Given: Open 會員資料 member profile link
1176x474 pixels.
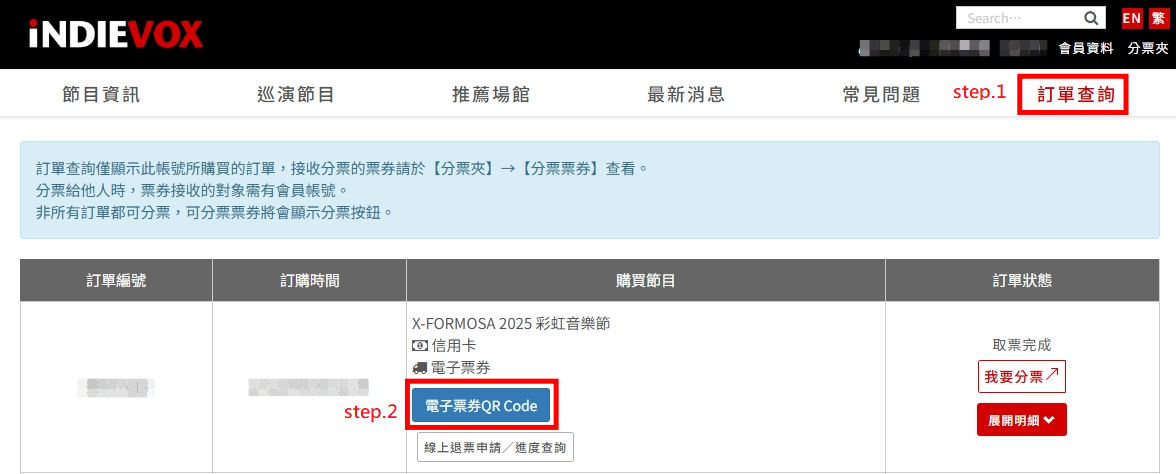Looking at the screenshot, I should coord(1085,48).
